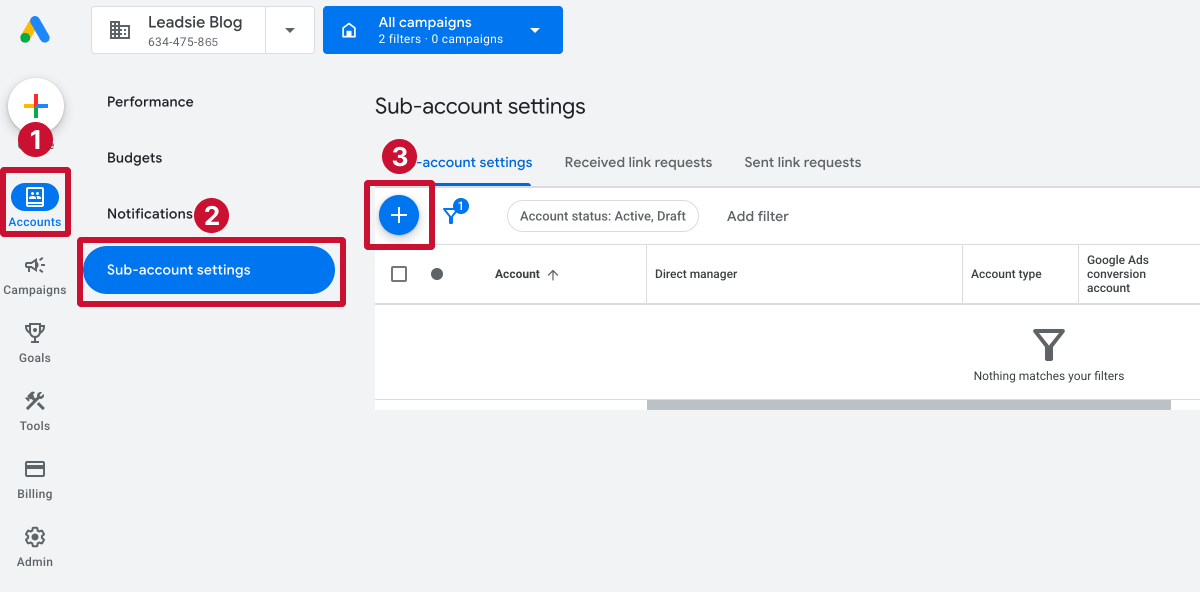
Task: Open Goals trophy in sidebar
Action: pos(35,342)
